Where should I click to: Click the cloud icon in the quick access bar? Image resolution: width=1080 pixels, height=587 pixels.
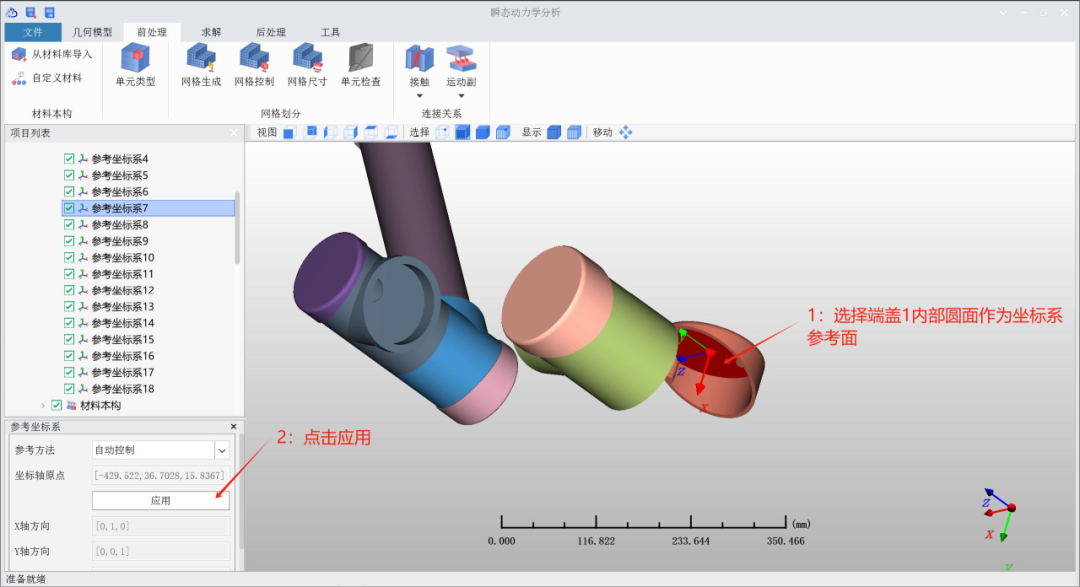click(12, 12)
